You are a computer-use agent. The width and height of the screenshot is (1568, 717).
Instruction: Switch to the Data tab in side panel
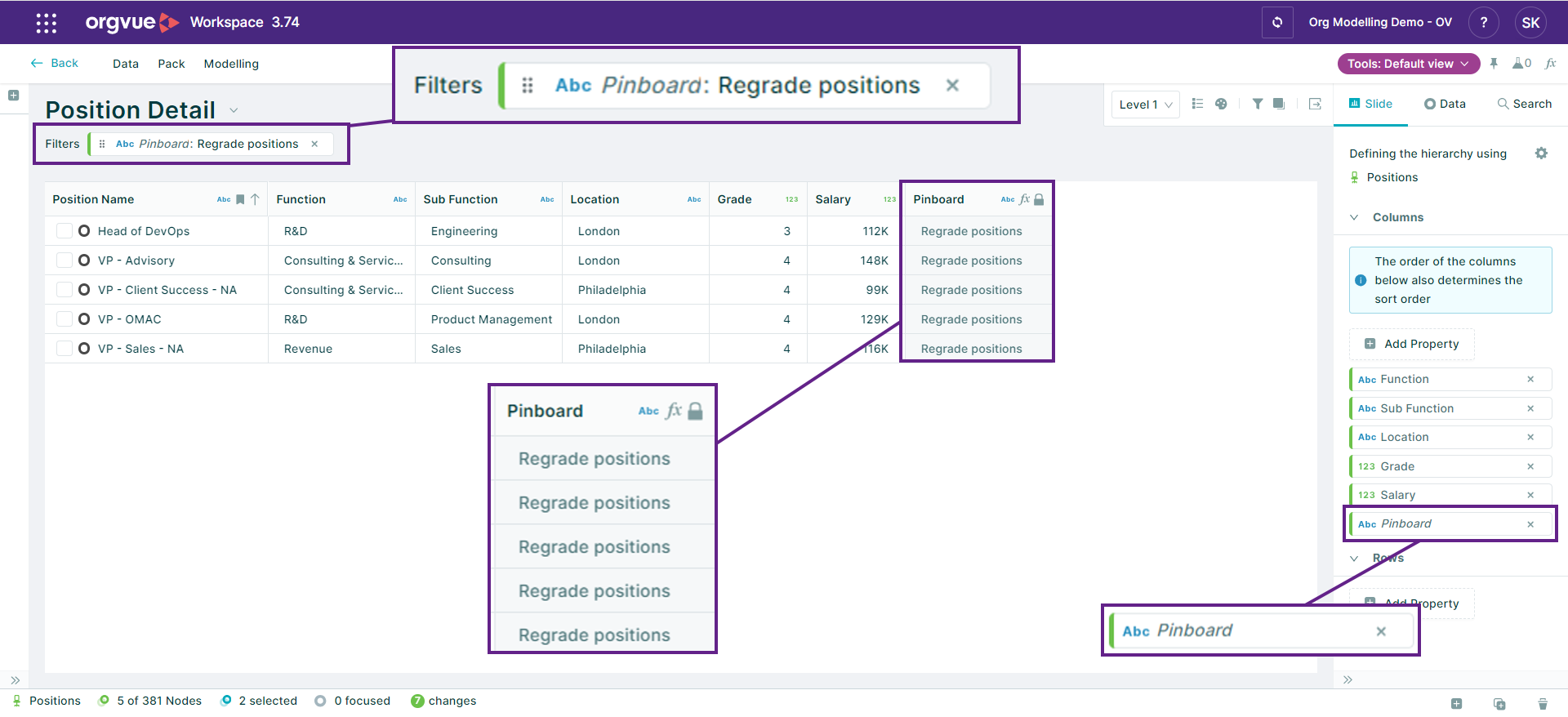pyautogui.click(x=1445, y=104)
